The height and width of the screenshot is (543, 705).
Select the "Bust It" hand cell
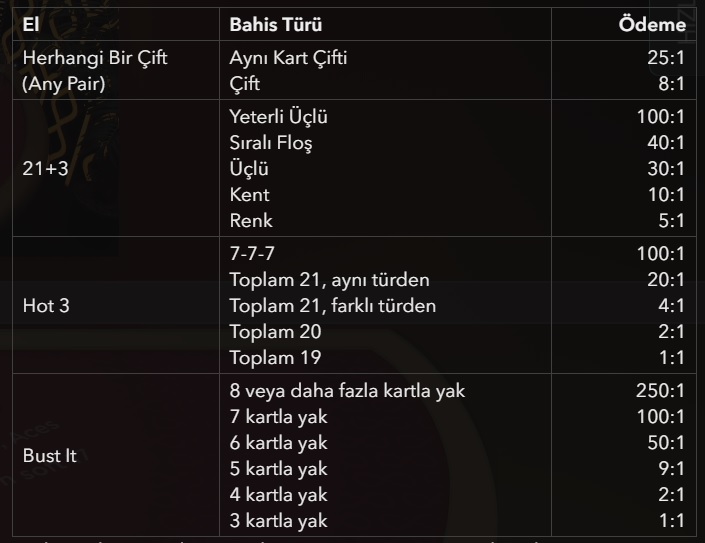(x=50, y=455)
